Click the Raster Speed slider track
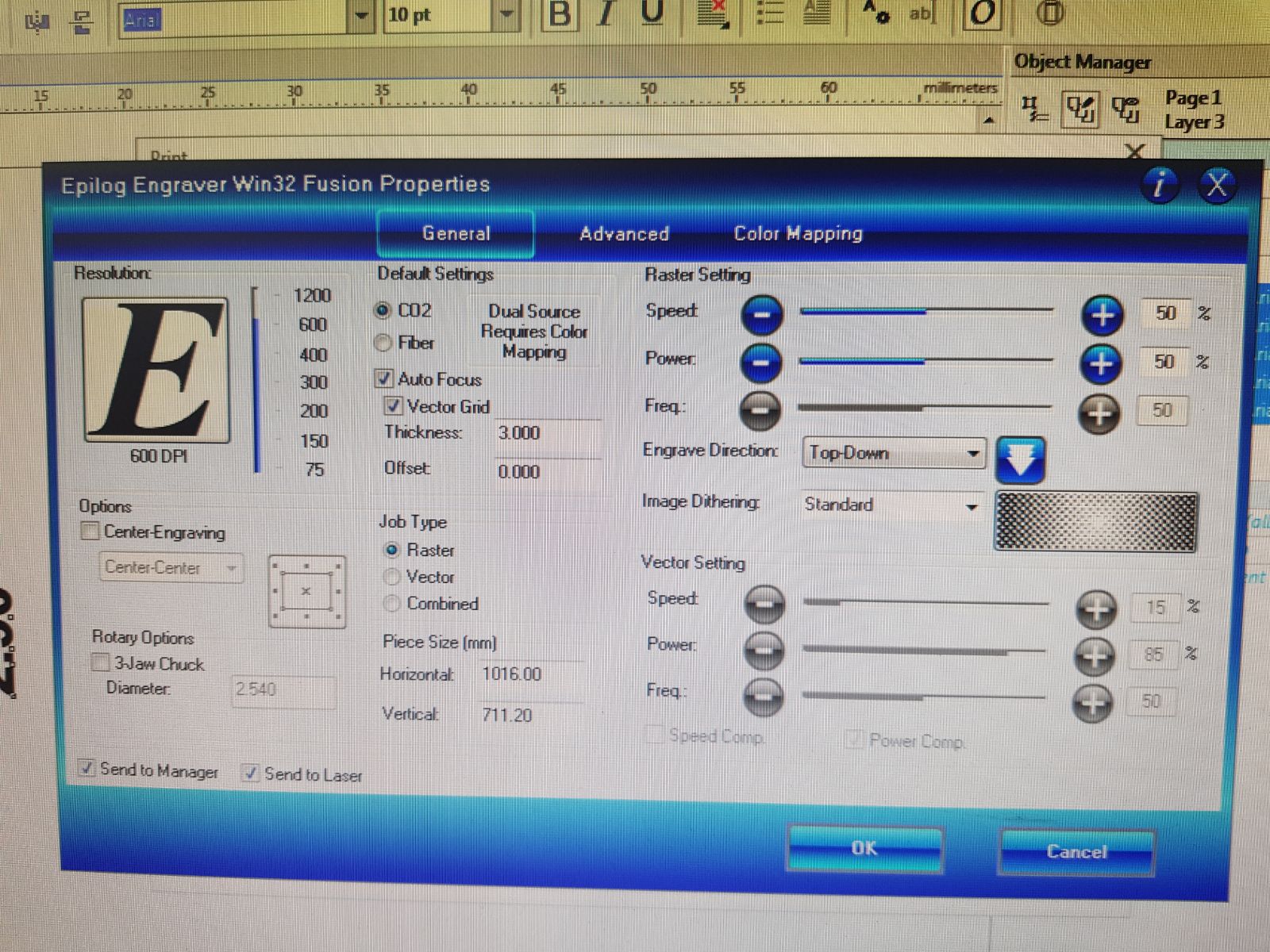Screen dimensions: 1270x952 click(x=927, y=311)
